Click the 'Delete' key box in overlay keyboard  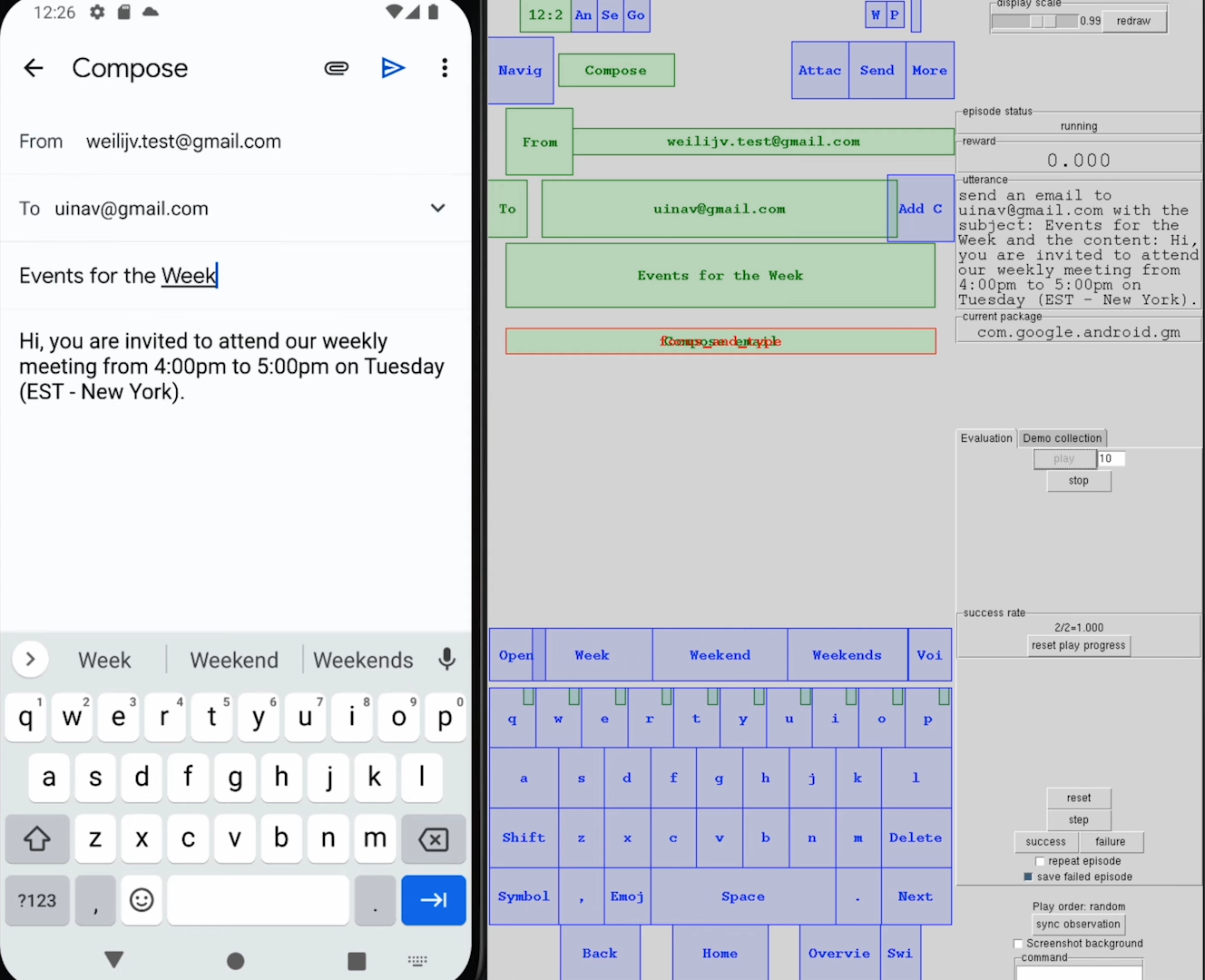tap(916, 838)
